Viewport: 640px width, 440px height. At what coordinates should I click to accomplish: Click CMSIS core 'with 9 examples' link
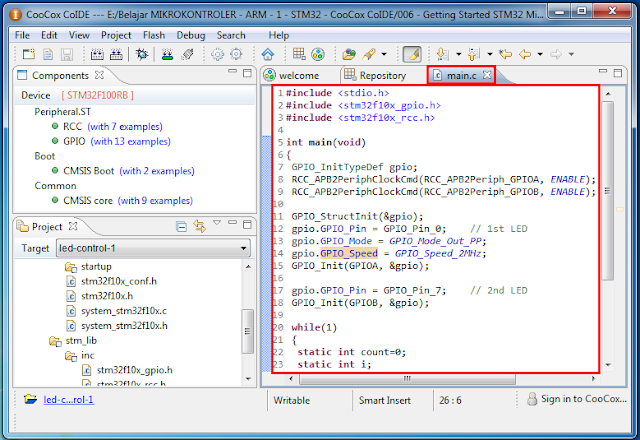155,200
